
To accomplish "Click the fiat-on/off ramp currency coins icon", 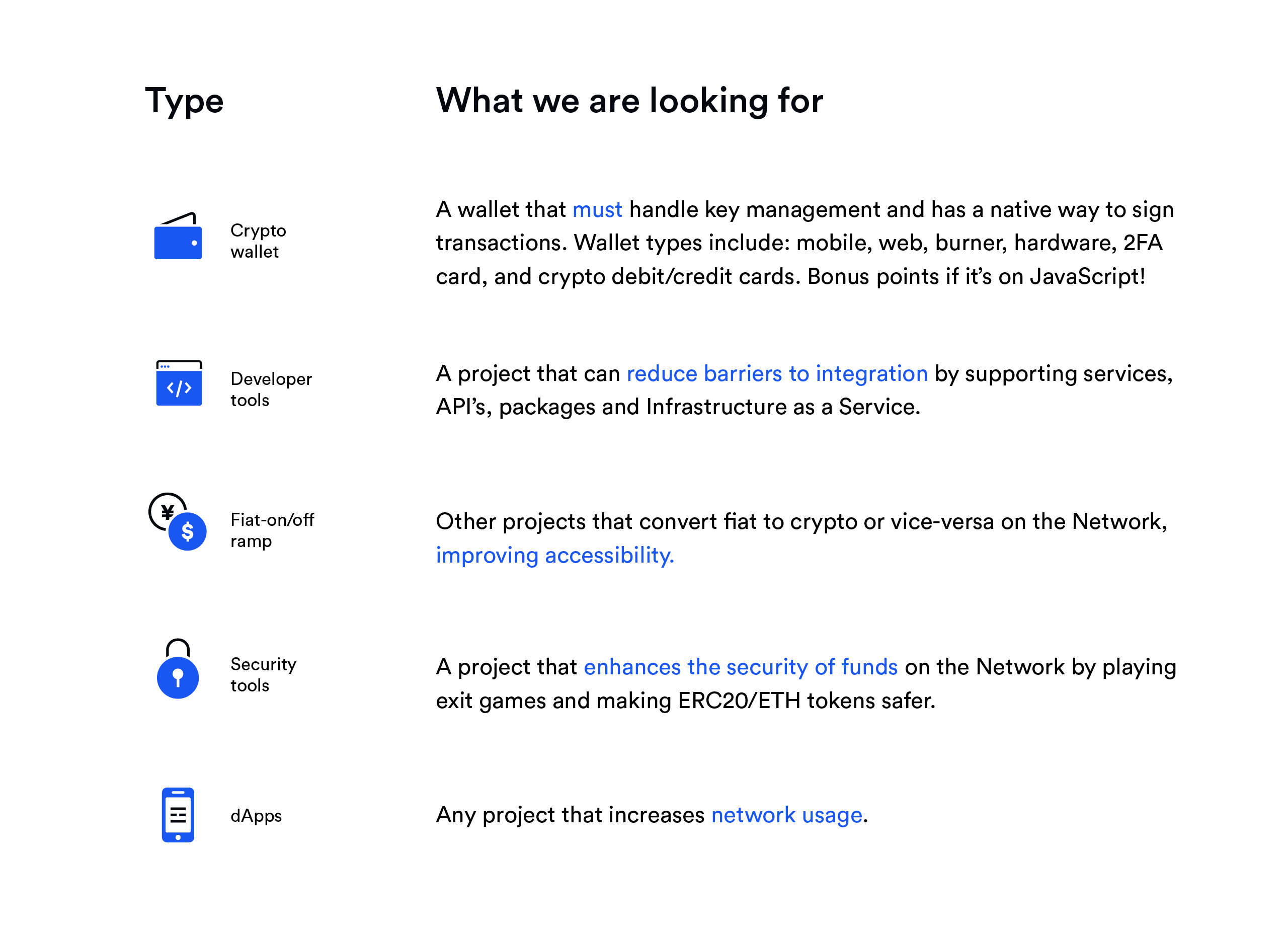I will click(178, 521).
